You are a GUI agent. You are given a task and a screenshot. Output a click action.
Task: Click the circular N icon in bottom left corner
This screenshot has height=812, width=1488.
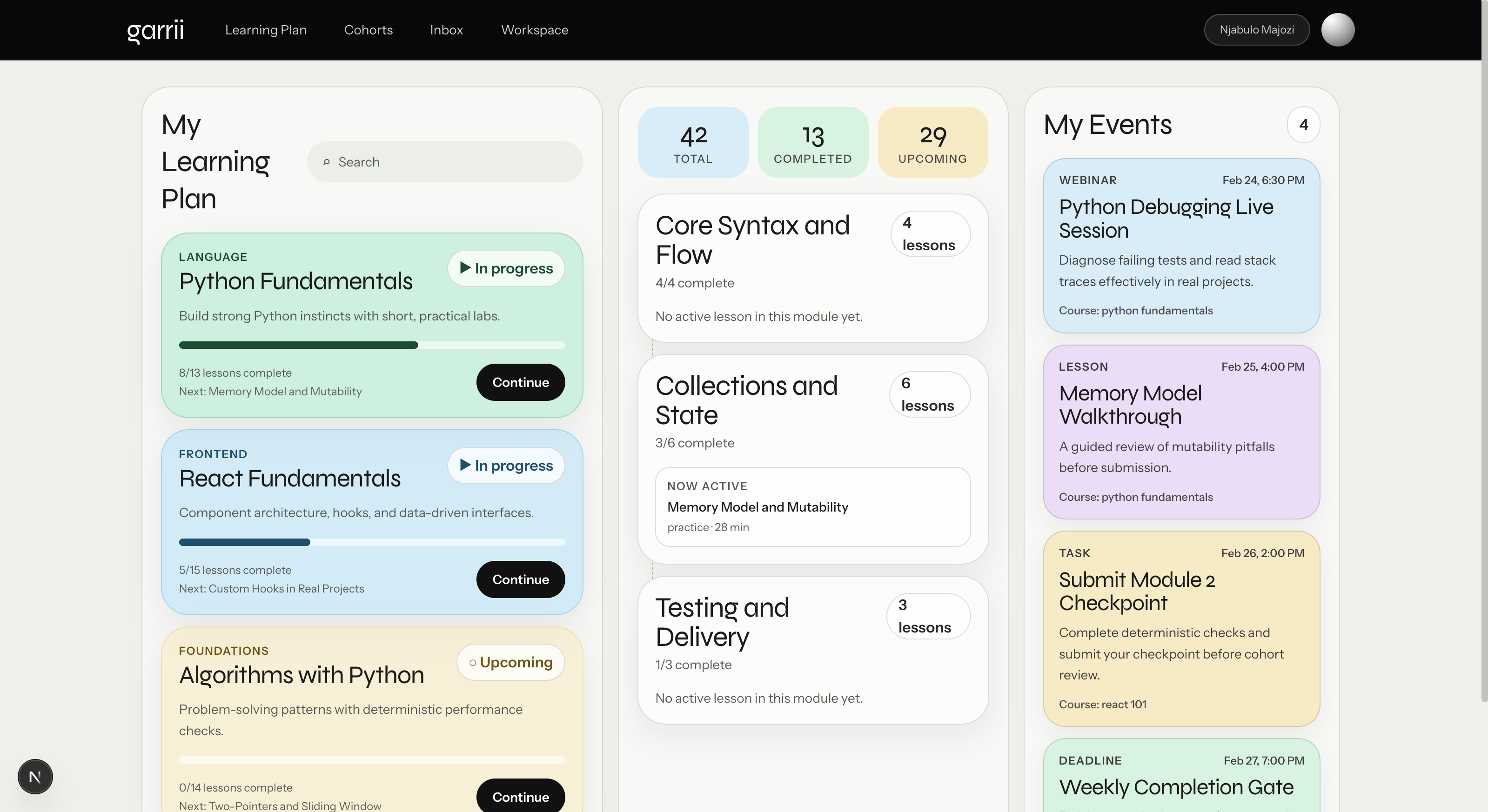(34, 776)
